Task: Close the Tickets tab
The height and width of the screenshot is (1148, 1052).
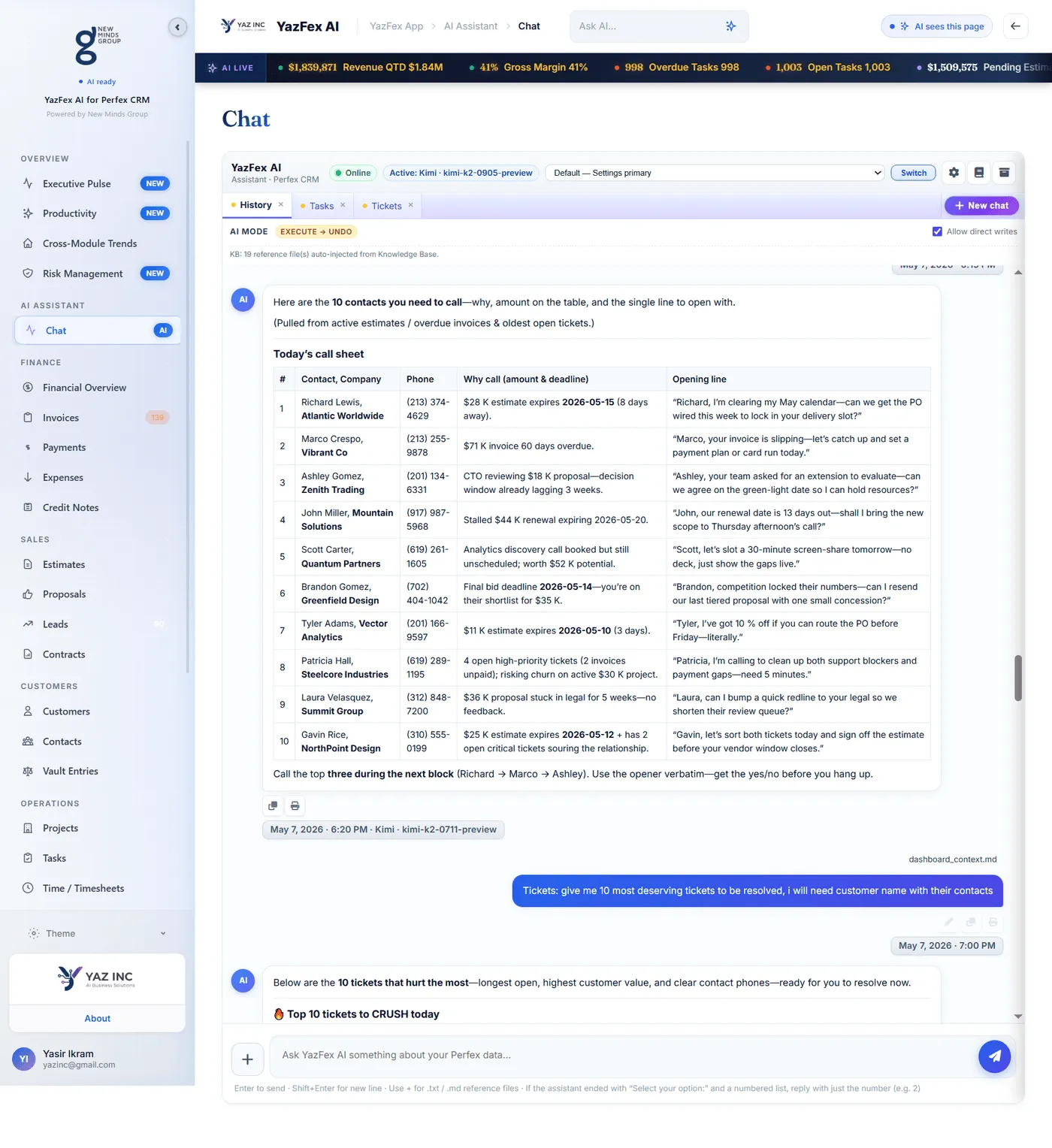Action: tap(411, 205)
